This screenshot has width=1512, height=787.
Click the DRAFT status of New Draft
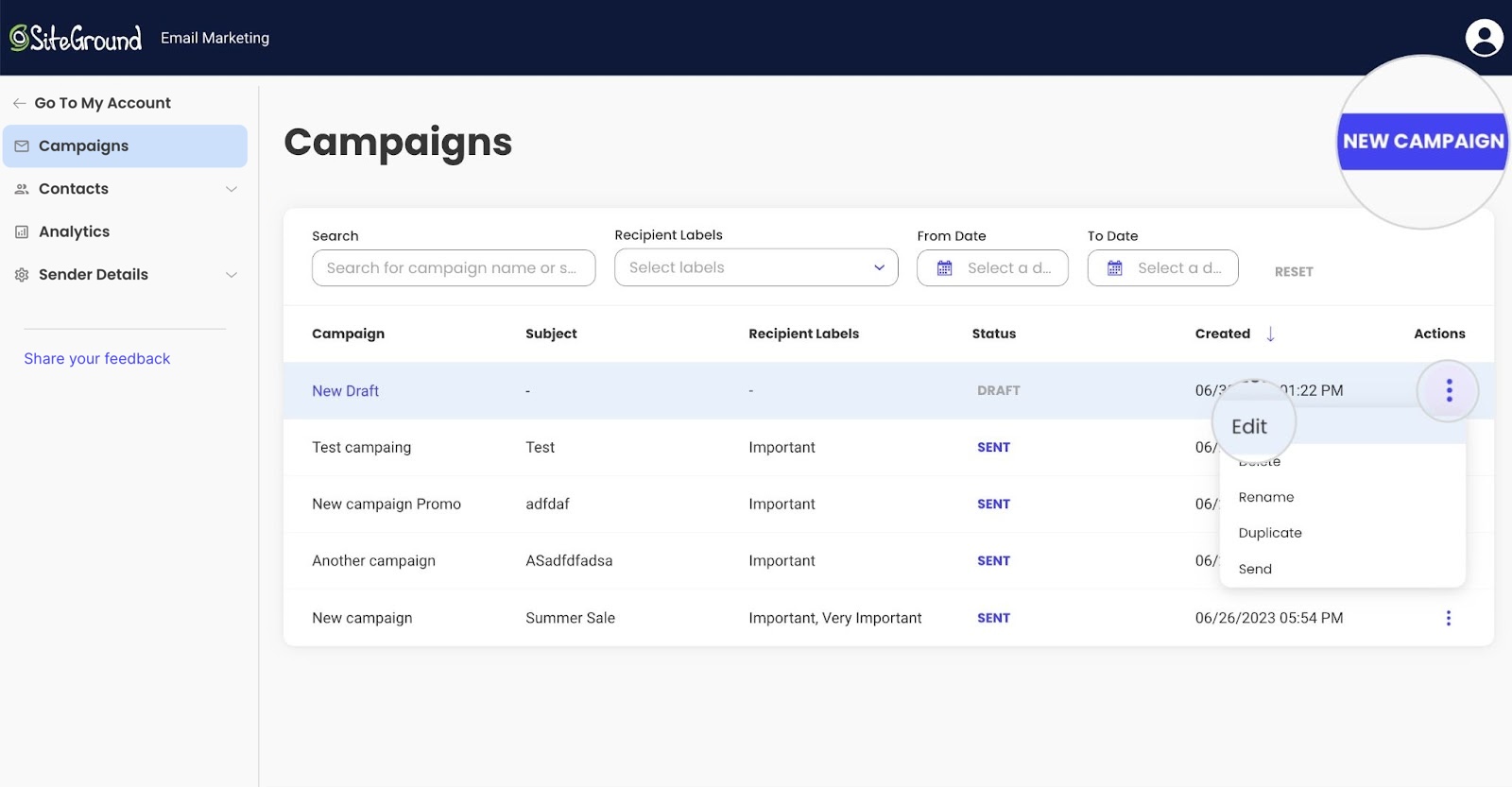[x=999, y=390]
